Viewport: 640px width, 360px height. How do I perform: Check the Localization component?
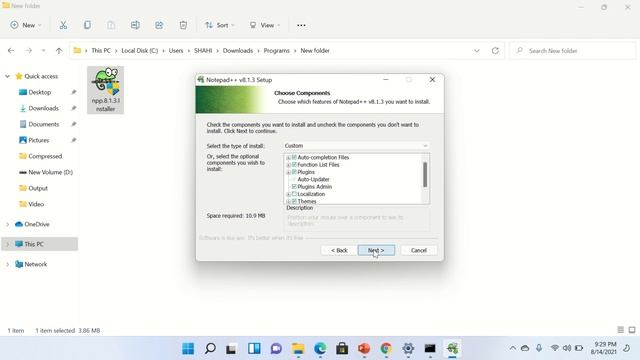294,194
